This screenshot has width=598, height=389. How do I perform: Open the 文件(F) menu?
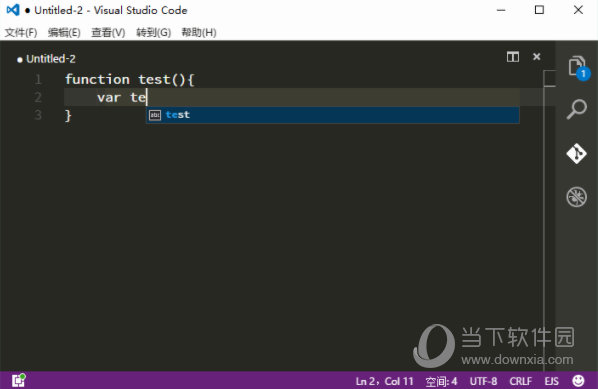point(21,32)
